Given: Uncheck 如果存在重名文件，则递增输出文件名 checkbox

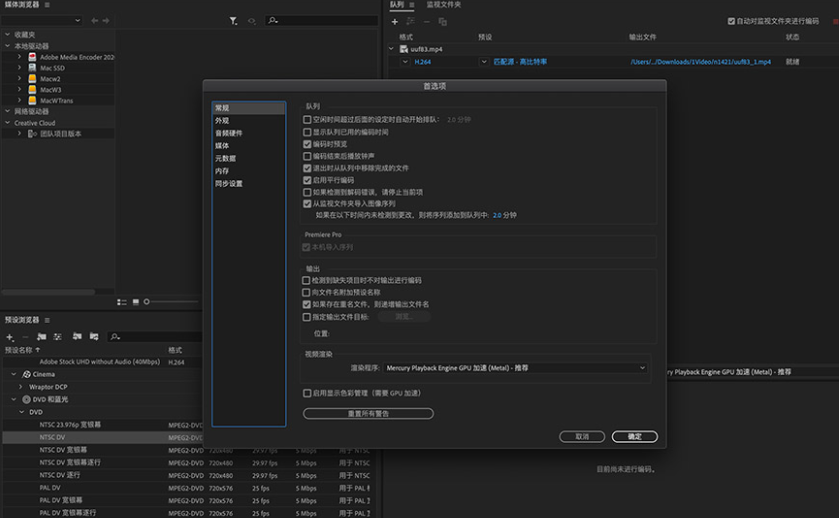Looking at the screenshot, I should (307, 304).
